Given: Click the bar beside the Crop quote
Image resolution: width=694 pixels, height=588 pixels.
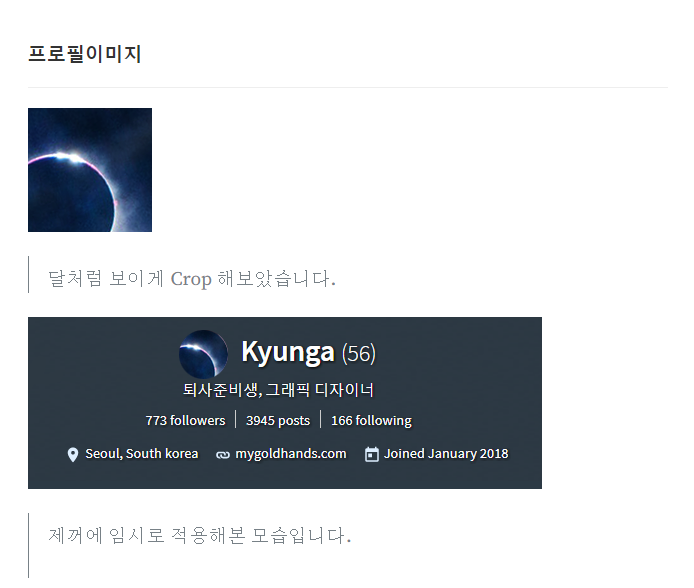Looking at the screenshot, I should [x=29, y=274].
